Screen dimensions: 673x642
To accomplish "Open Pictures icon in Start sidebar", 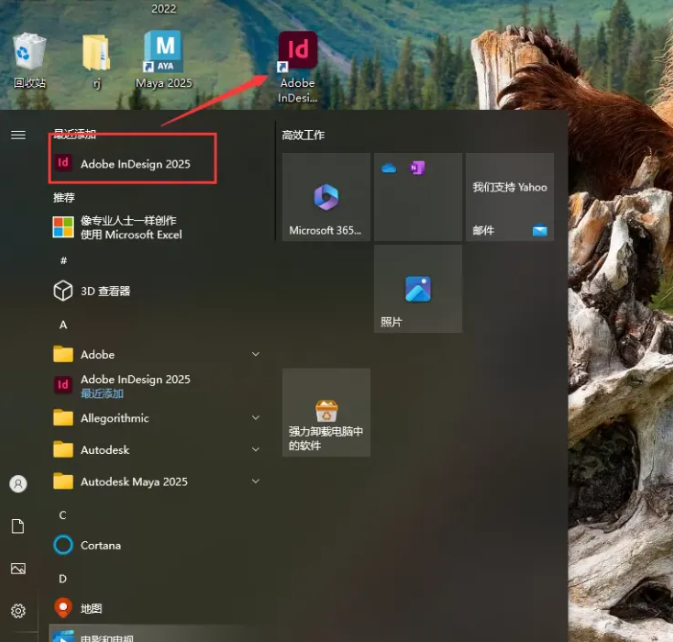I will point(18,568).
